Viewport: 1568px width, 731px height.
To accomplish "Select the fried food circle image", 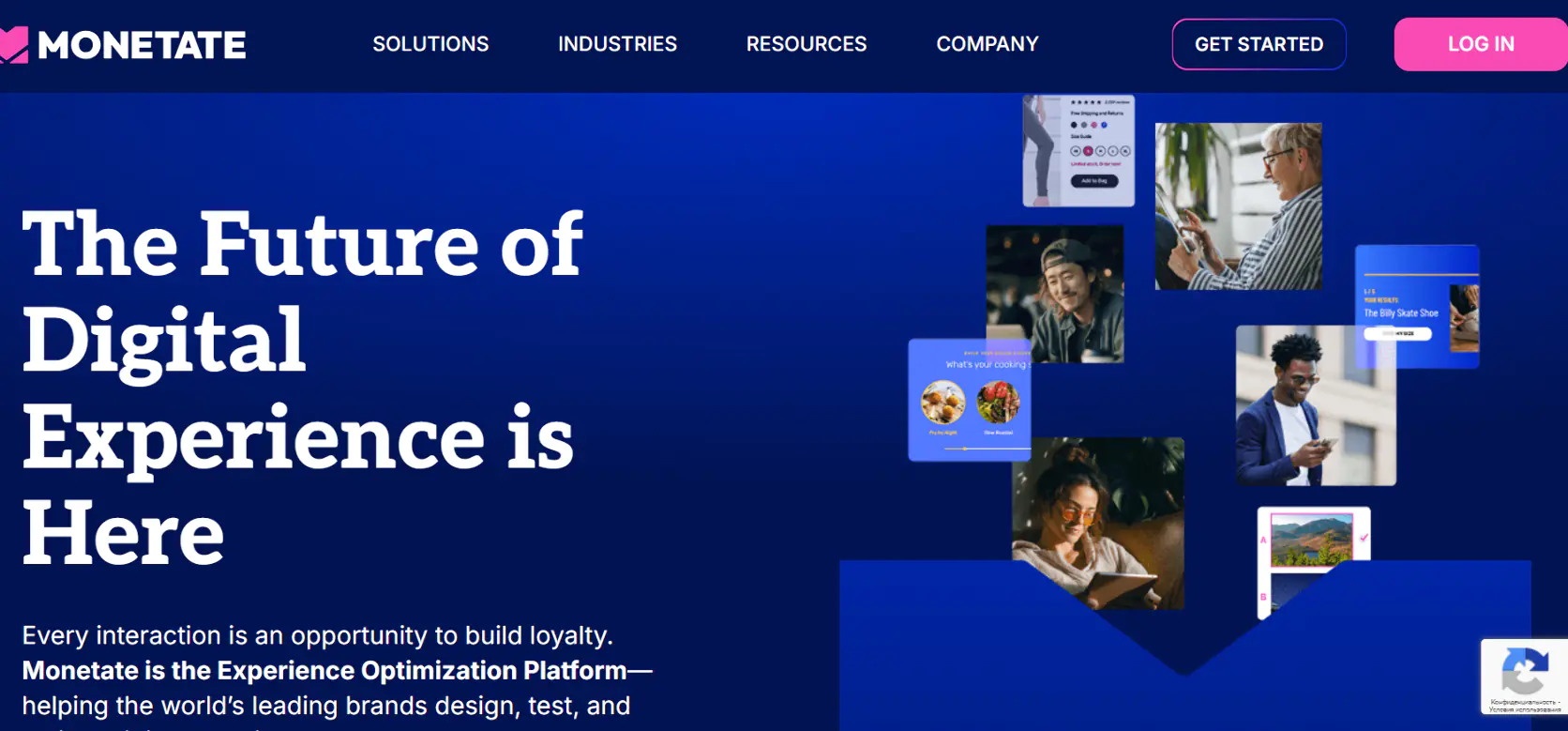I will (x=942, y=403).
